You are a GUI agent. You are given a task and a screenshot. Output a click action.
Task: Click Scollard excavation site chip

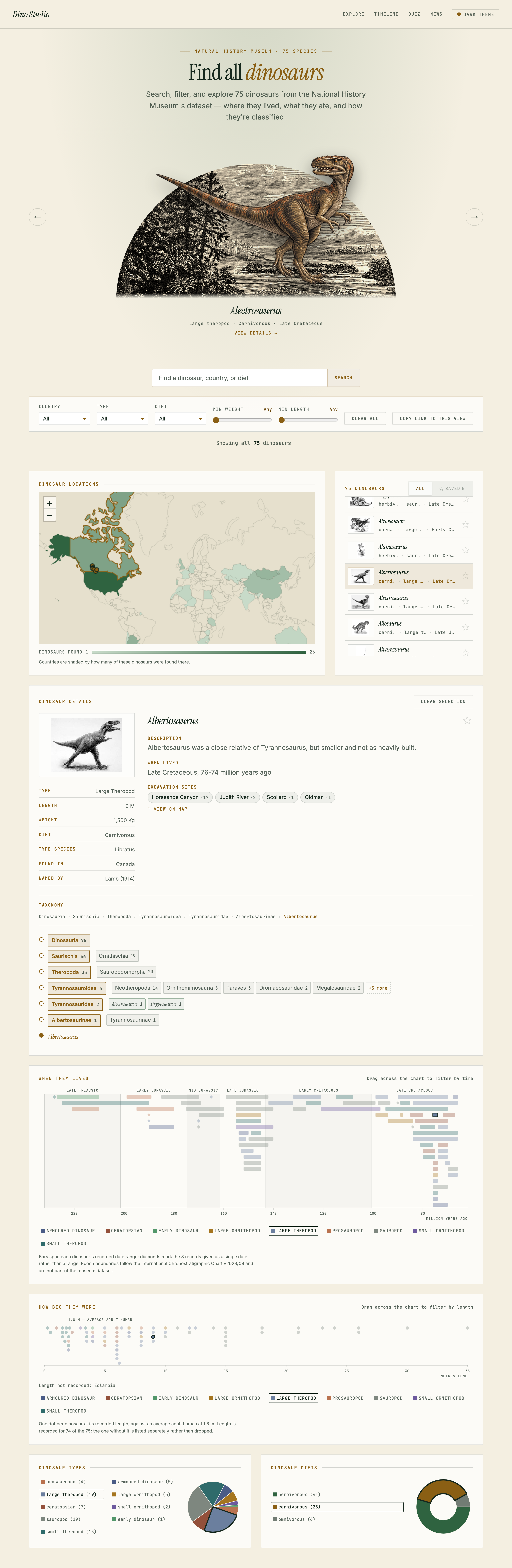(280, 797)
